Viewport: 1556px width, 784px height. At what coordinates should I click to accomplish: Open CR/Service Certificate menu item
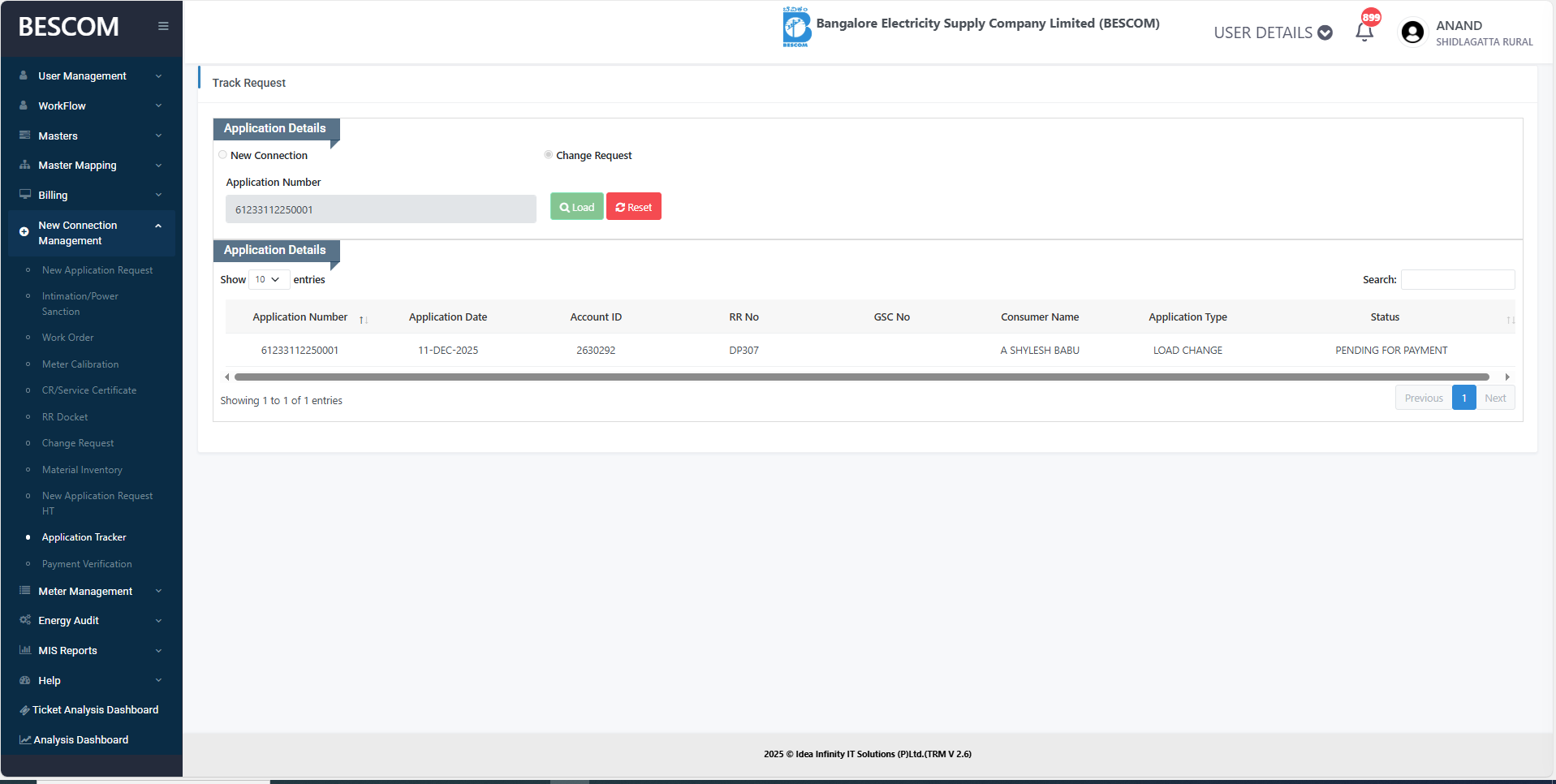tap(89, 390)
